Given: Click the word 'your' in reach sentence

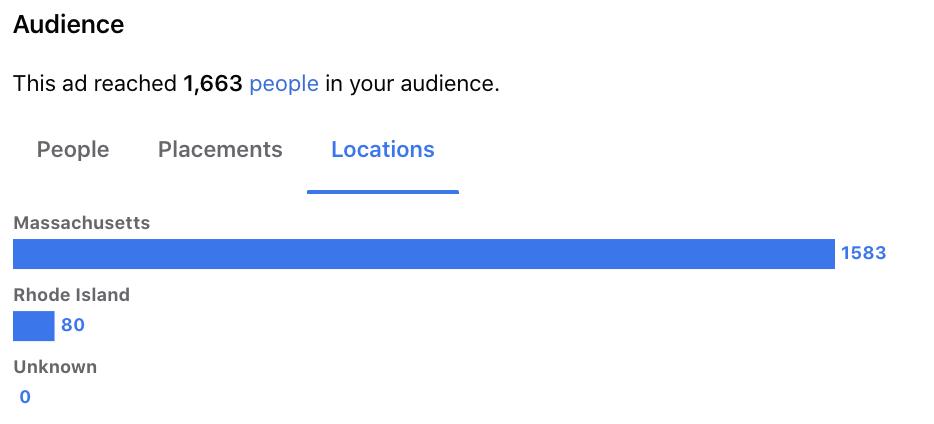Looking at the screenshot, I should click(372, 85).
